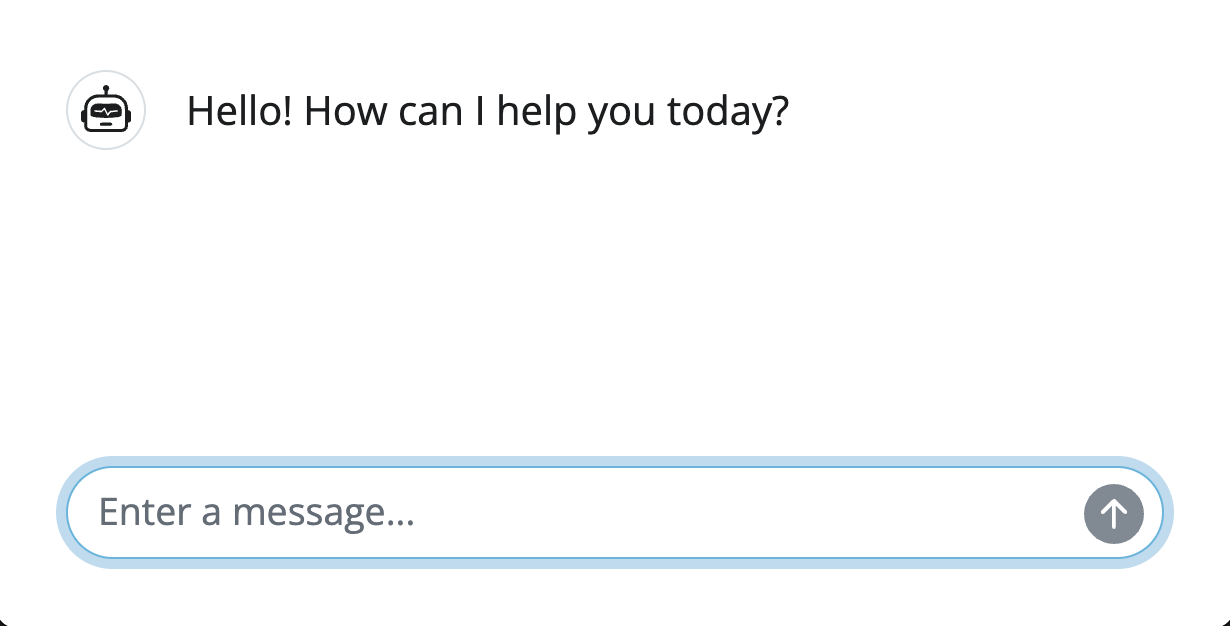Place cursor in the chat input bar
Screen dimensions: 1230x626
point(580,513)
